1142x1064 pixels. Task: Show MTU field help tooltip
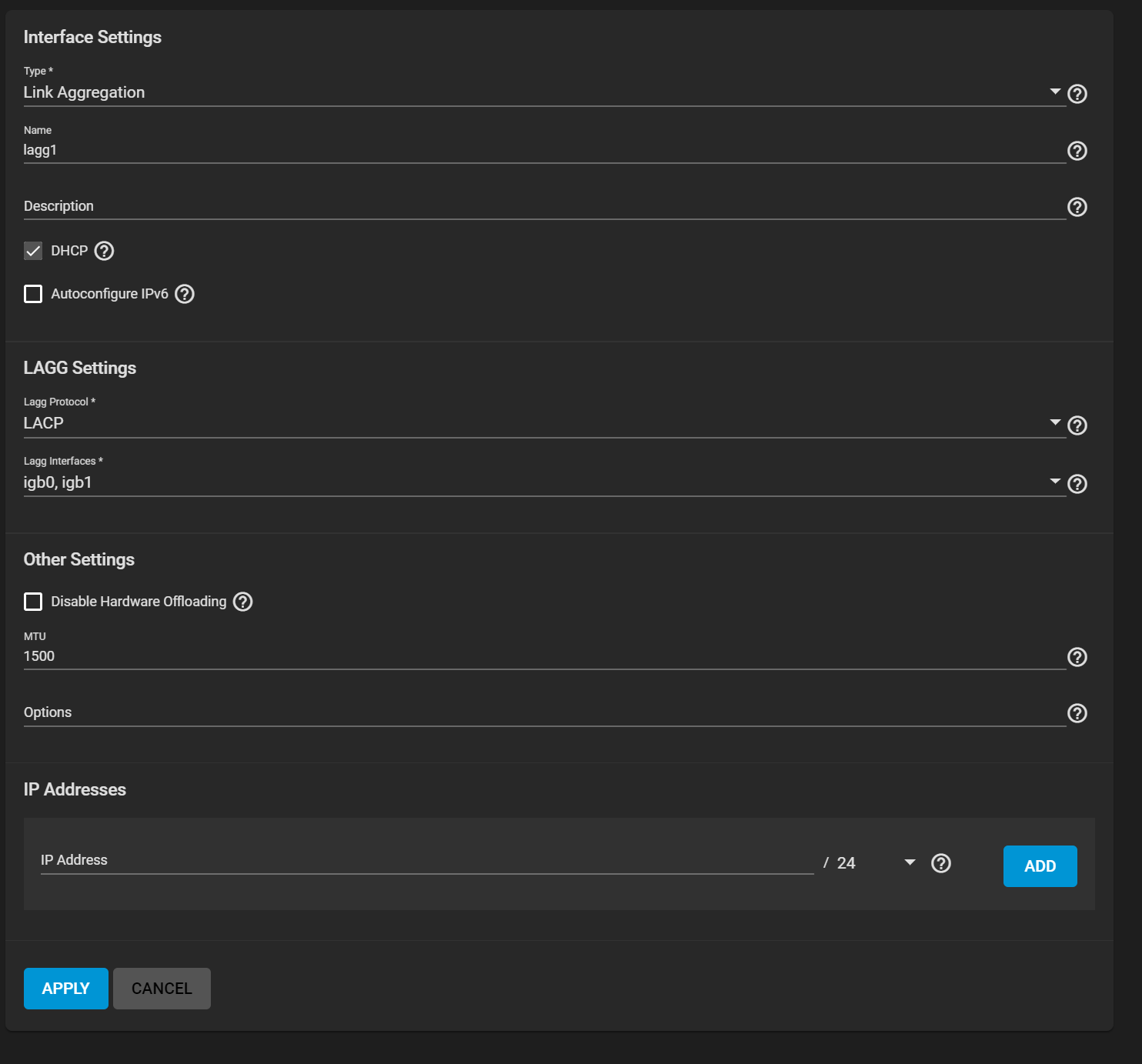1077,657
